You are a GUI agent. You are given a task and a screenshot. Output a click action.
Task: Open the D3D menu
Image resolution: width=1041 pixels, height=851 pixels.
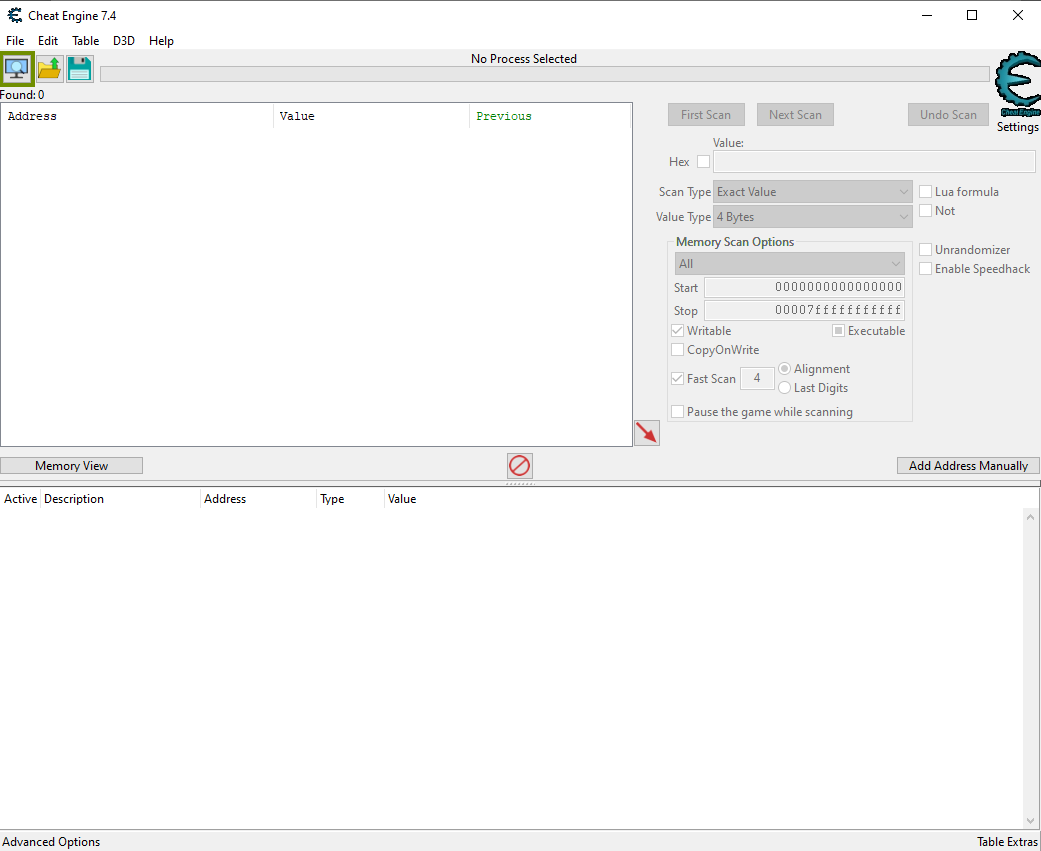pos(123,40)
